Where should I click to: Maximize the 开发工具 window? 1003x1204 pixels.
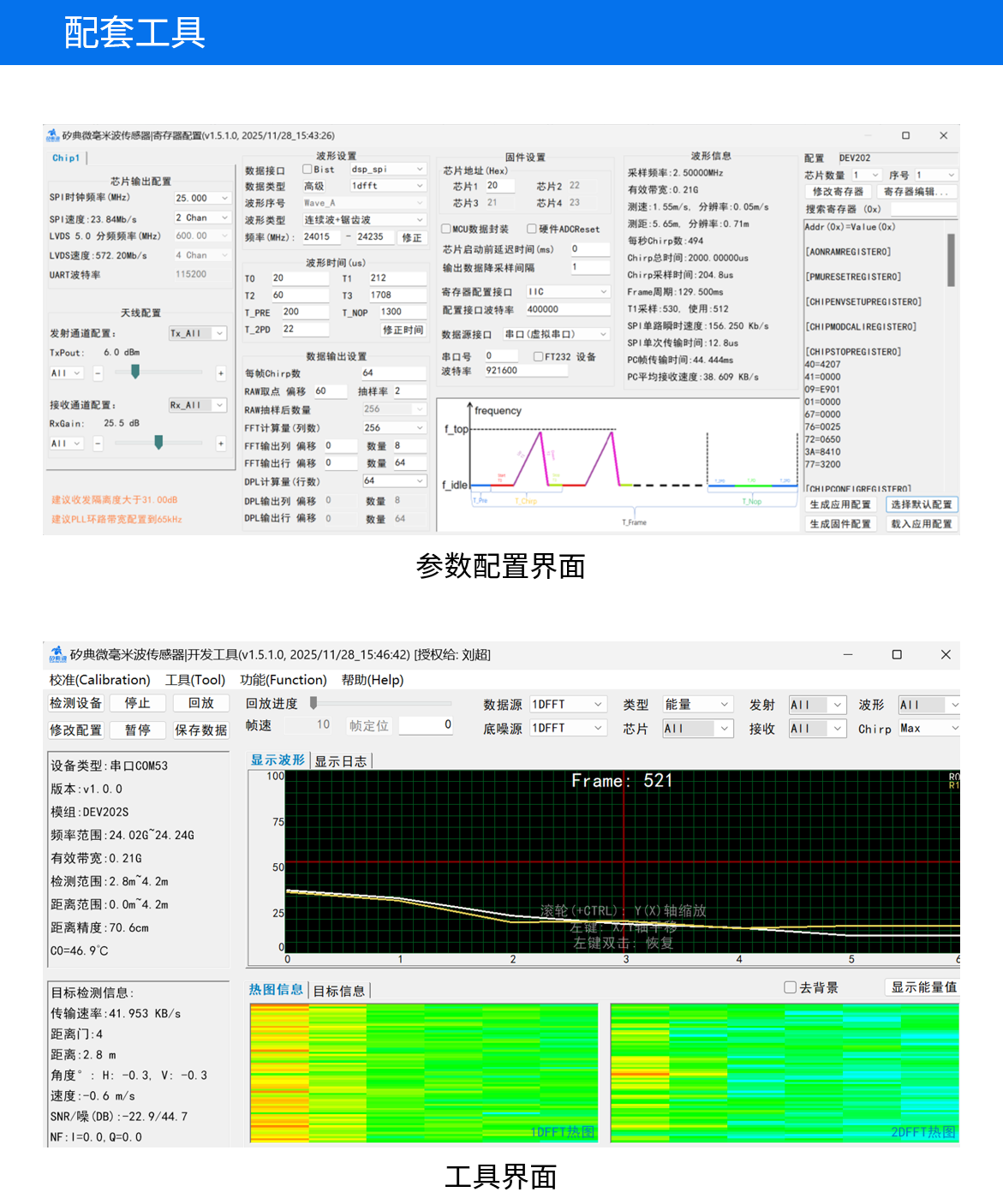pyautogui.click(x=897, y=654)
